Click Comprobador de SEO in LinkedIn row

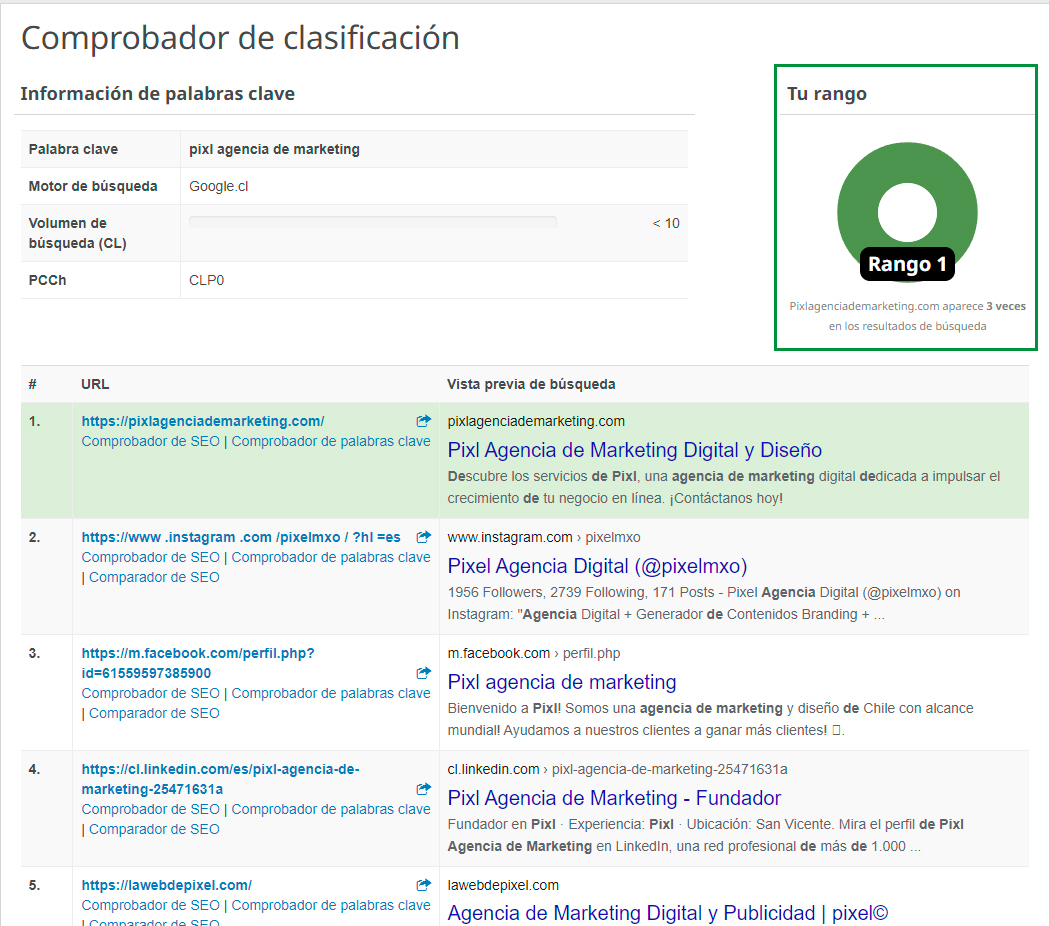coord(151,810)
